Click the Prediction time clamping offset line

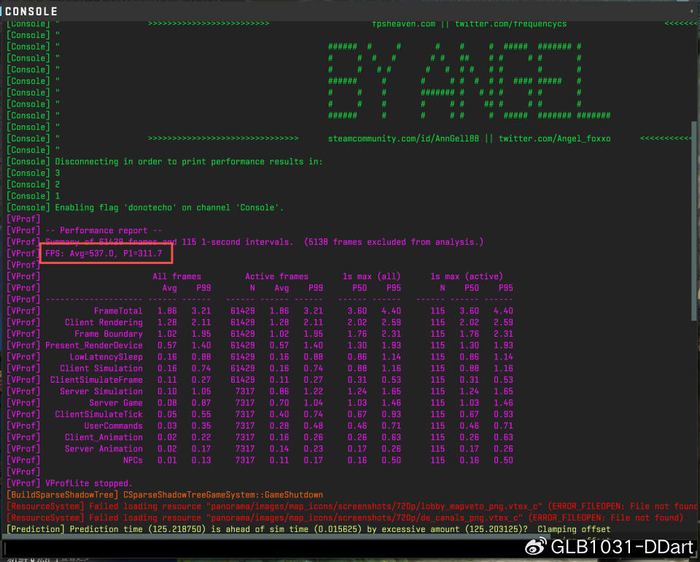click(x=308, y=529)
